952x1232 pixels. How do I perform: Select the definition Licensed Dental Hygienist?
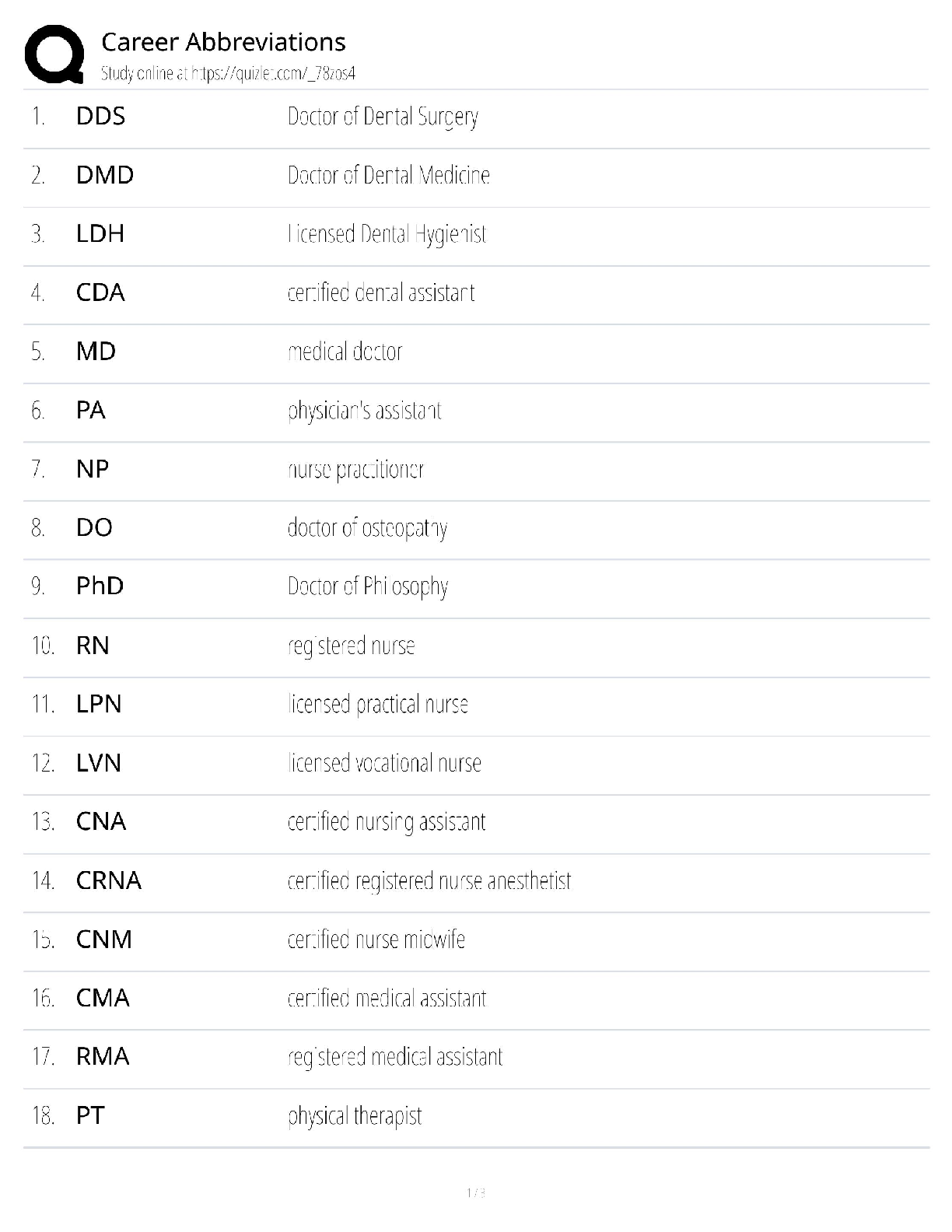(387, 234)
